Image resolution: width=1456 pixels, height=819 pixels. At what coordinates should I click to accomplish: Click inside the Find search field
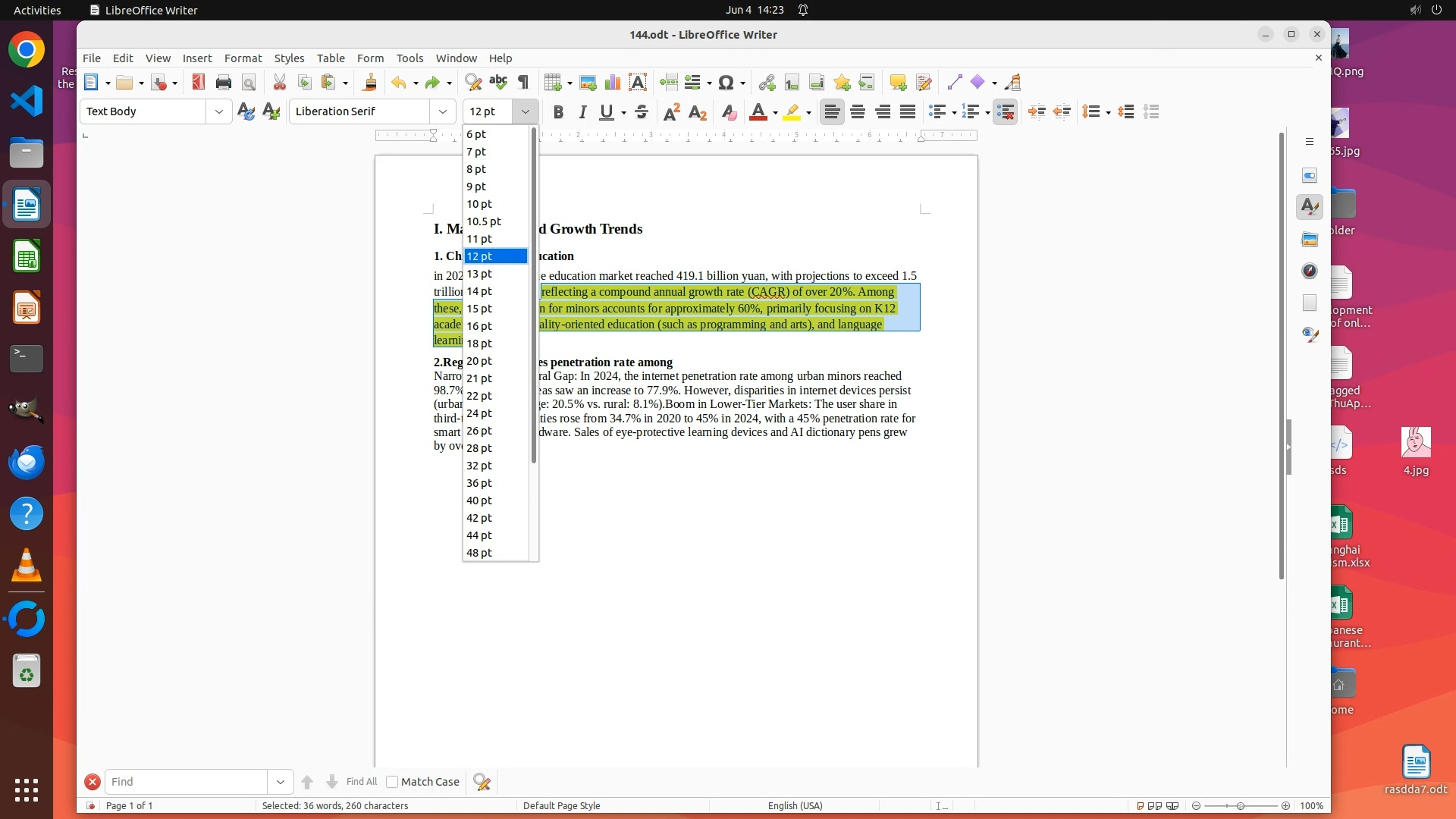coord(186,782)
